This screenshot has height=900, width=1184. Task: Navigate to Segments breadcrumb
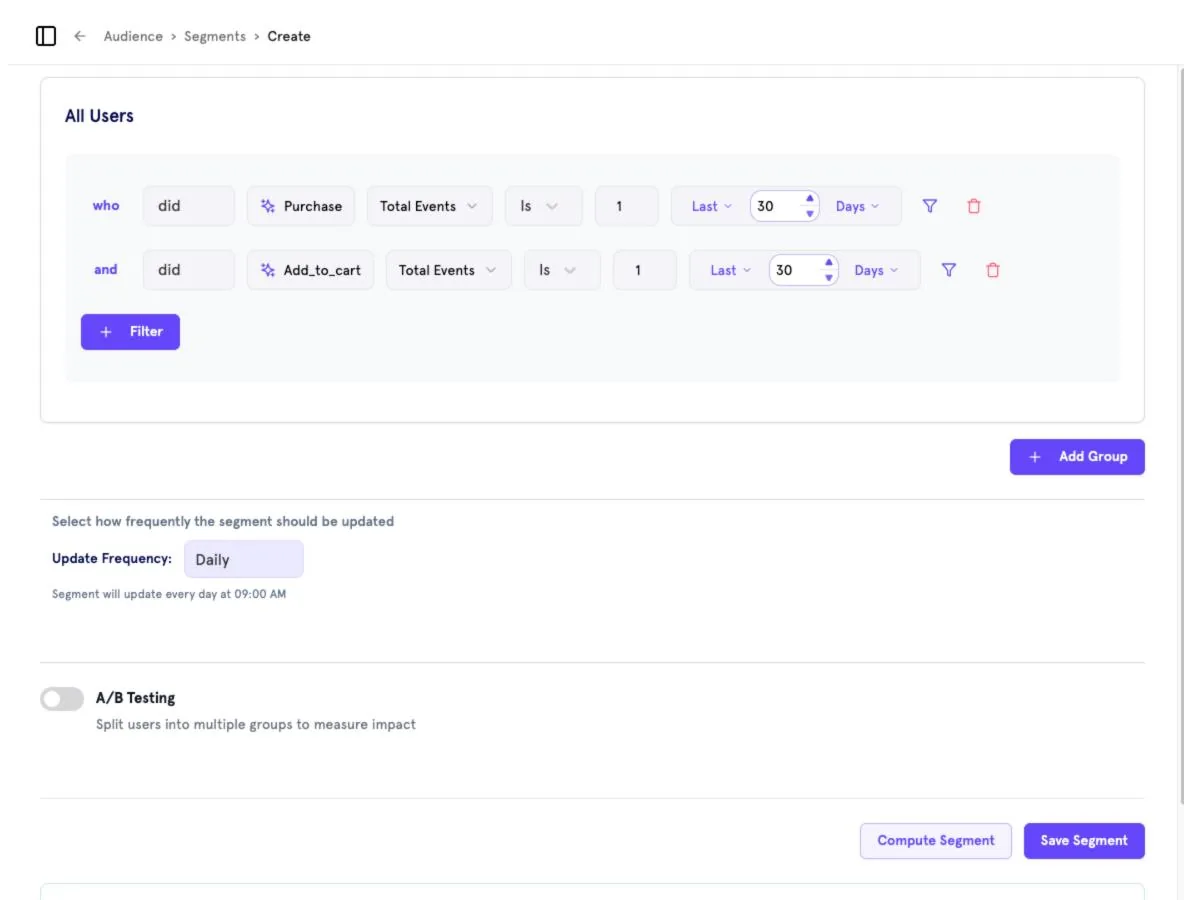(214, 36)
